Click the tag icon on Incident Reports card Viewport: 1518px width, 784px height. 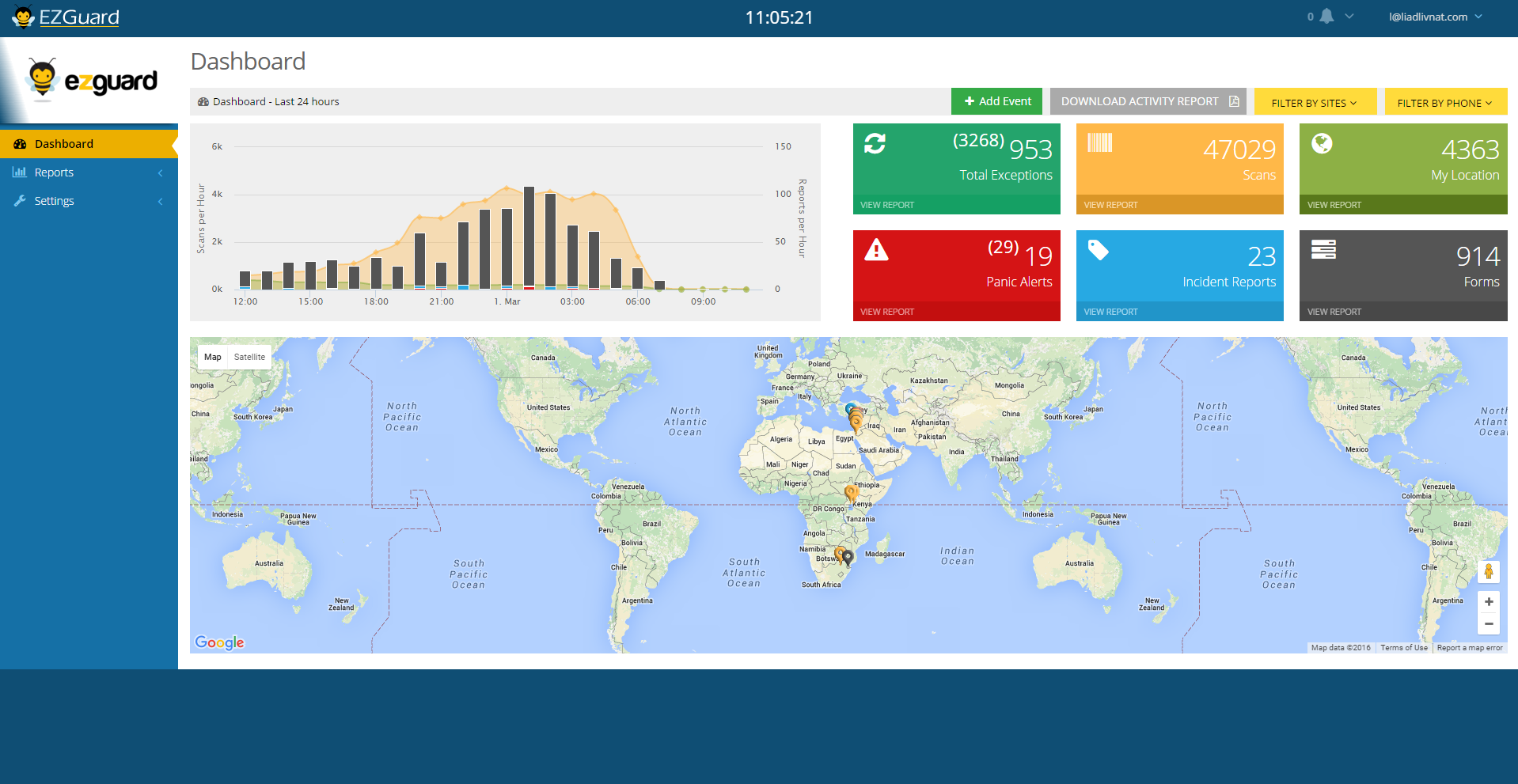point(1099,250)
